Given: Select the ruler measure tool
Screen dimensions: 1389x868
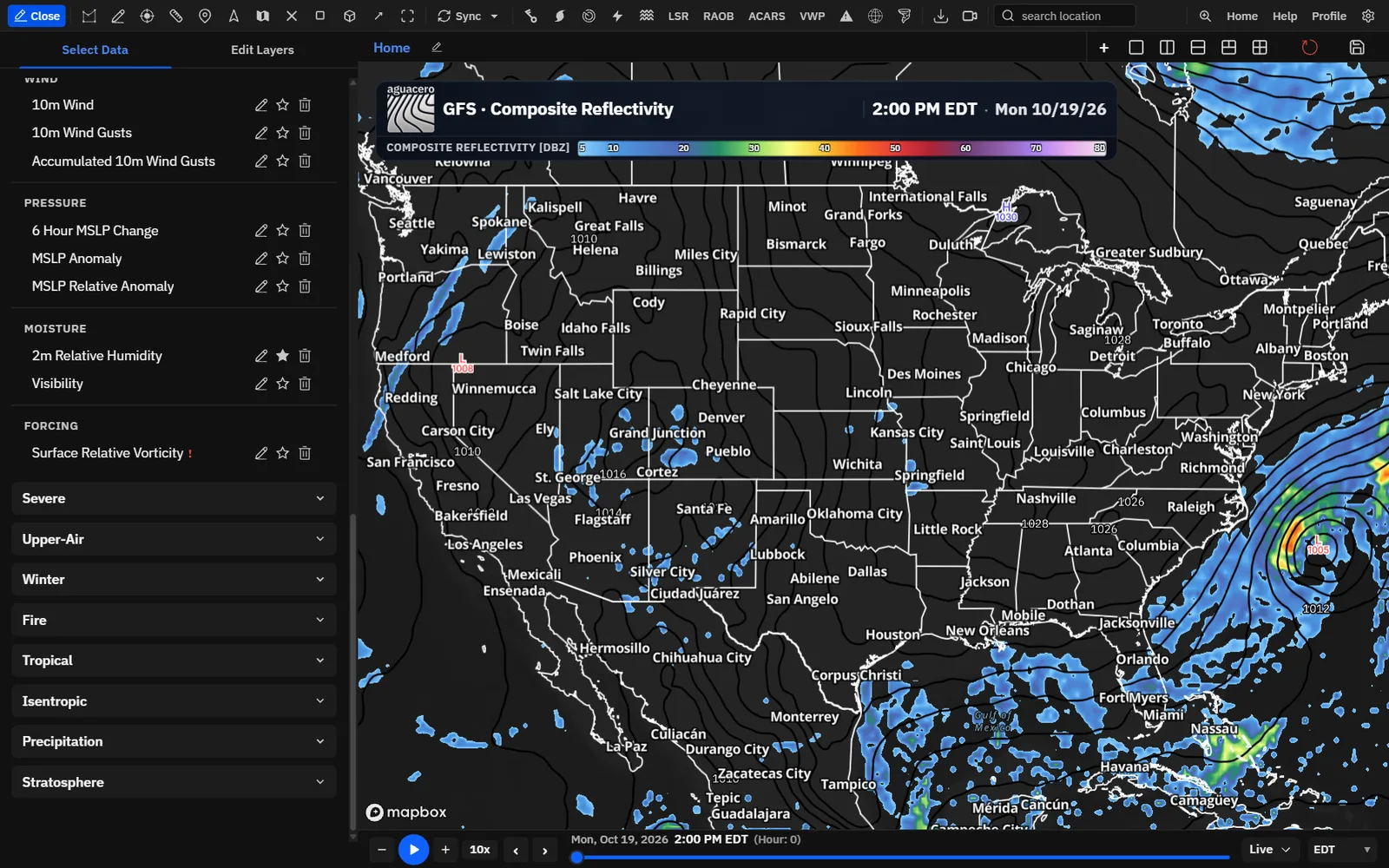Looking at the screenshot, I should (176, 16).
